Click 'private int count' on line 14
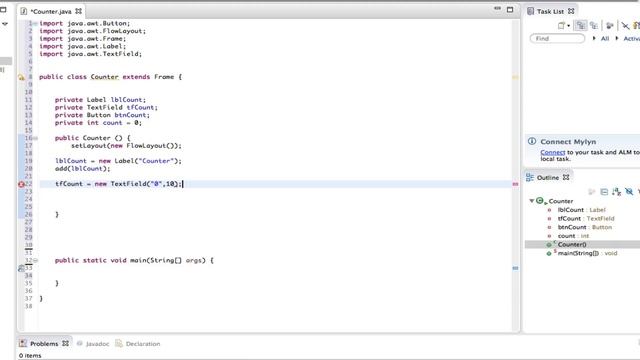640x360 pixels. [89, 122]
